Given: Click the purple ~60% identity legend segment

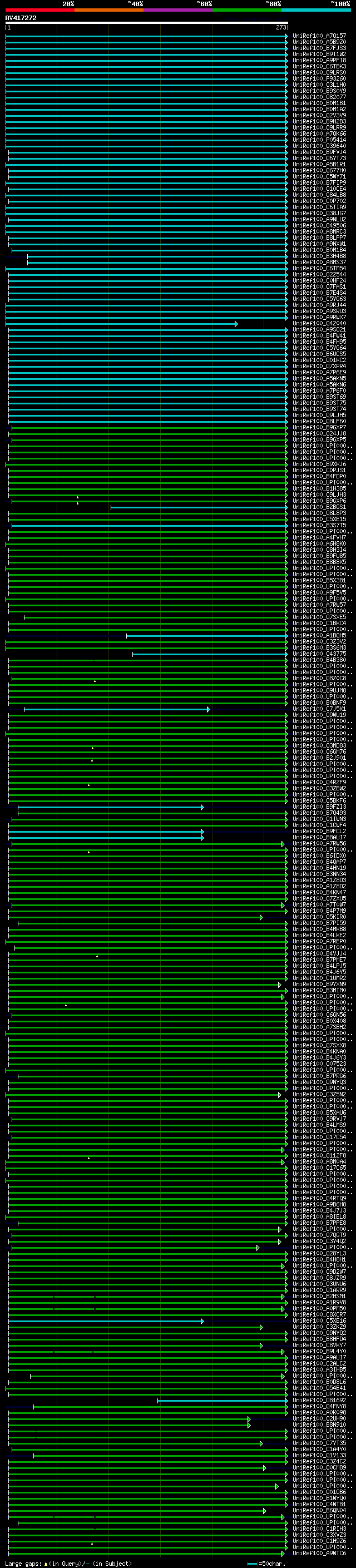Looking at the screenshot, I should pos(179,10).
